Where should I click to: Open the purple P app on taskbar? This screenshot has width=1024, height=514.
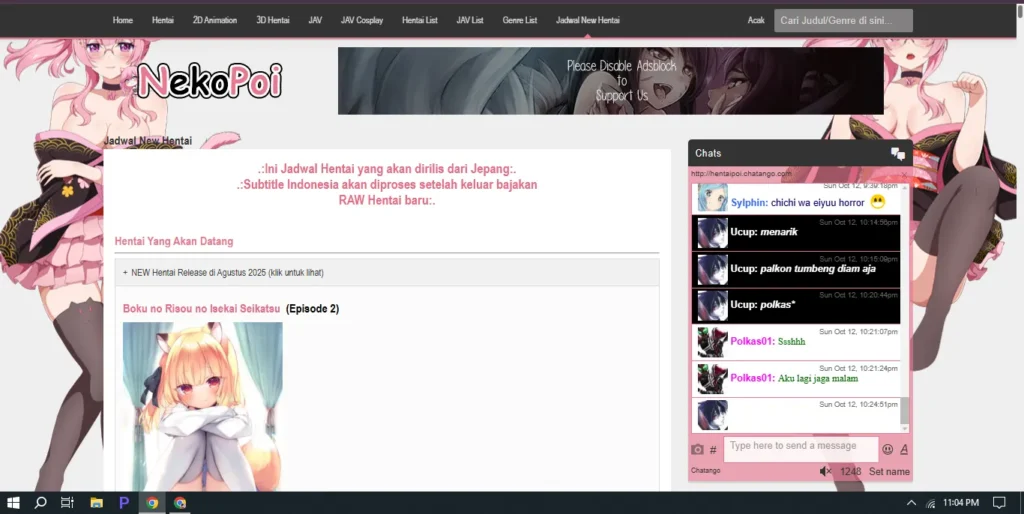(124, 502)
